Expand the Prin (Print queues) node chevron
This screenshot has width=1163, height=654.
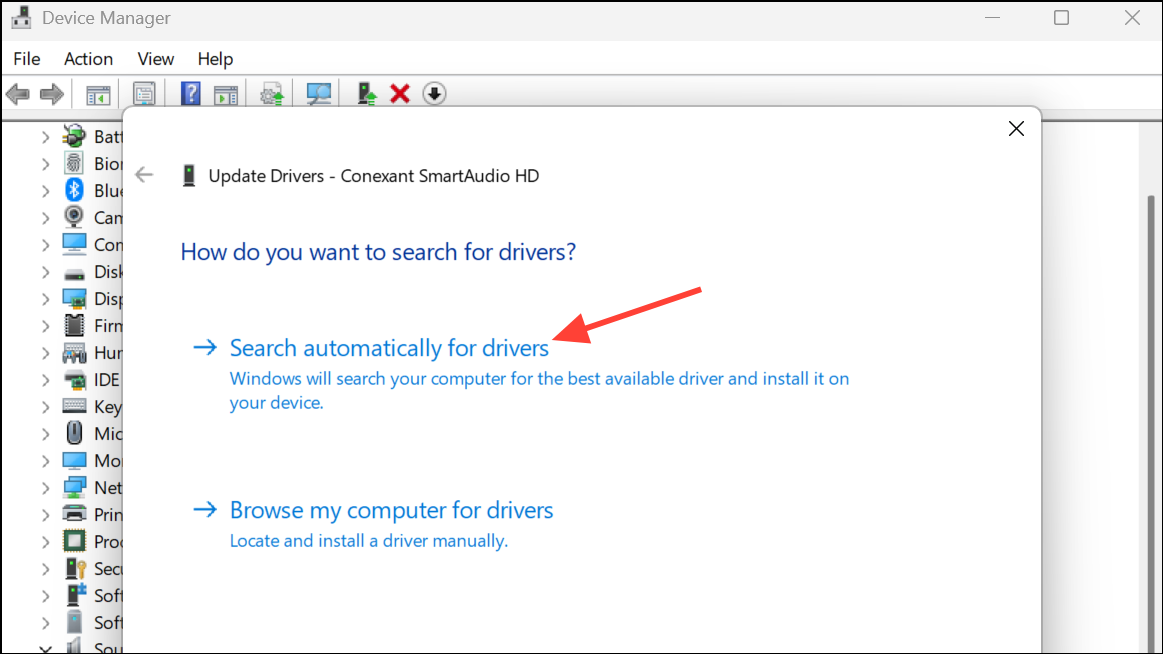point(45,515)
